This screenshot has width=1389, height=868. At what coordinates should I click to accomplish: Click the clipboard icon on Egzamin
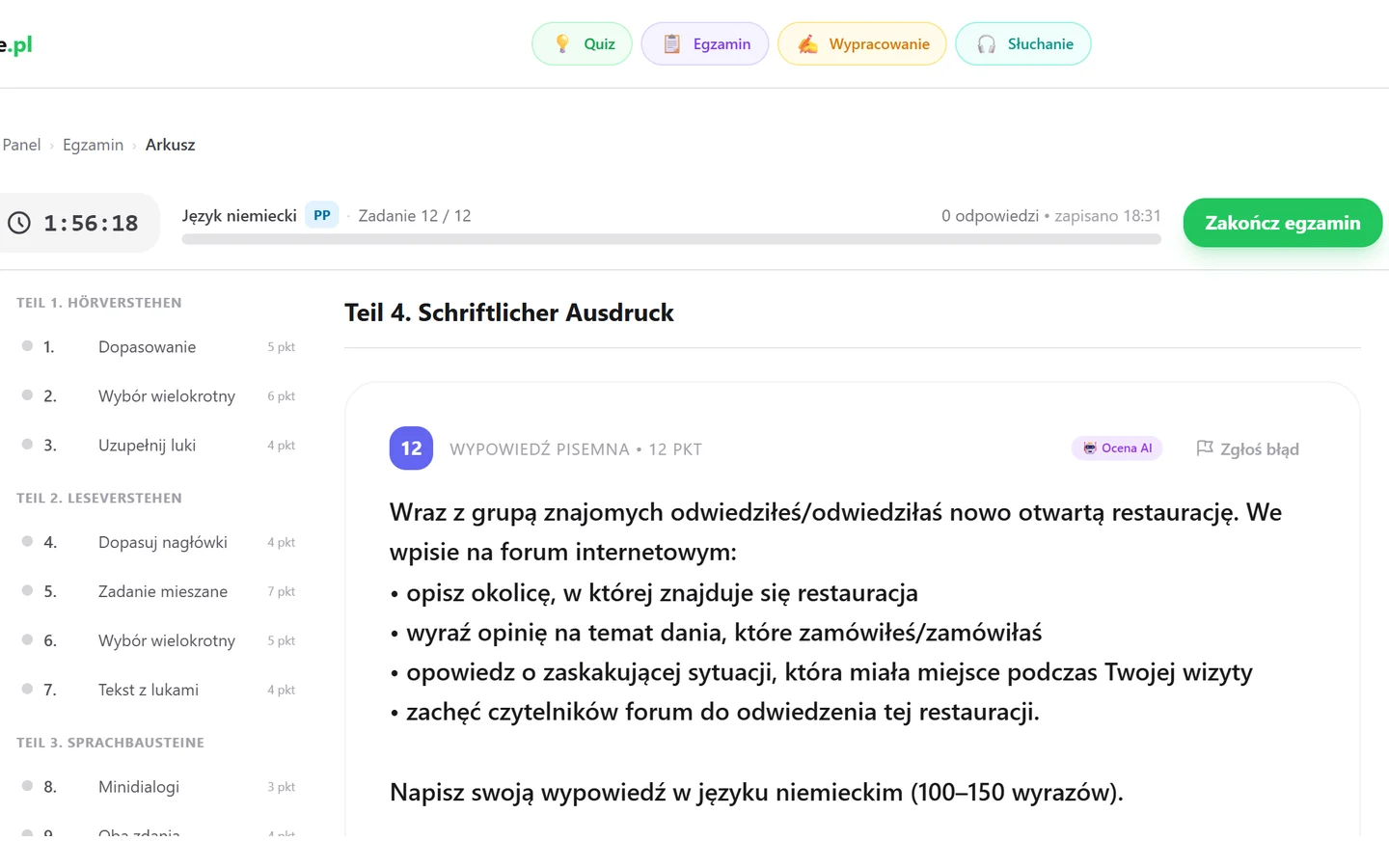672,43
